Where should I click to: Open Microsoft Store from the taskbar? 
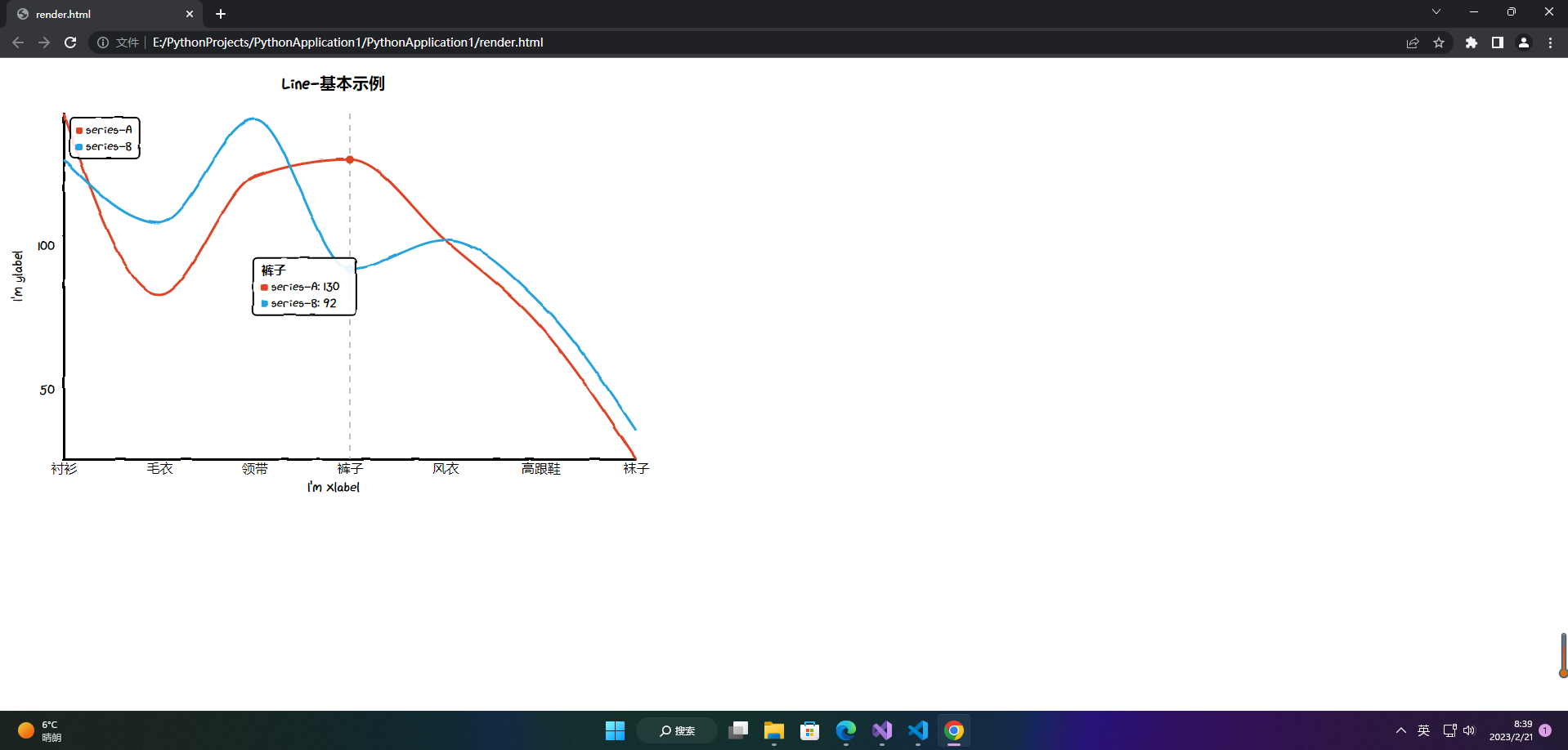810,730
